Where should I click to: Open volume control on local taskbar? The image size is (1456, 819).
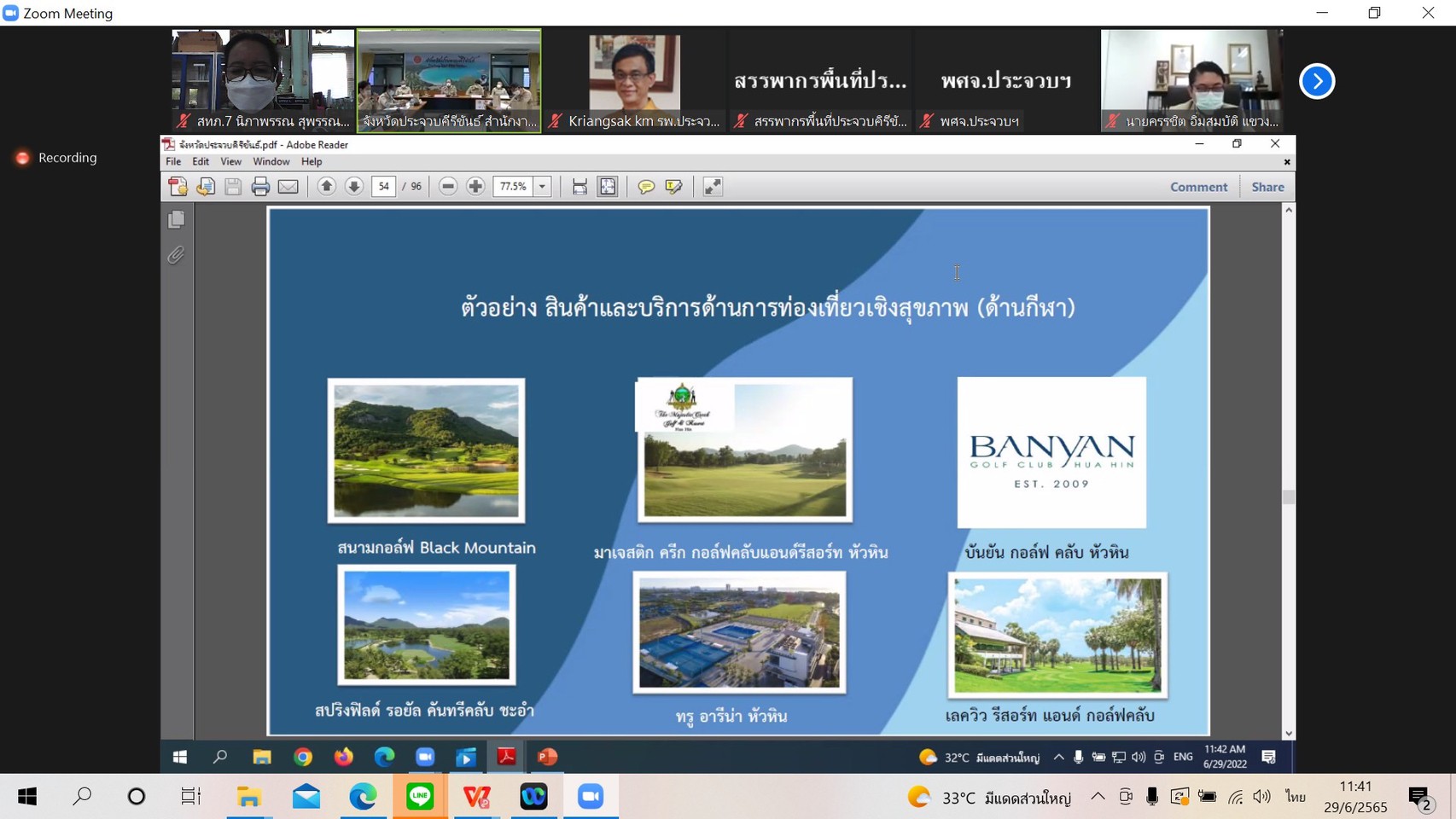point(1262,797)
